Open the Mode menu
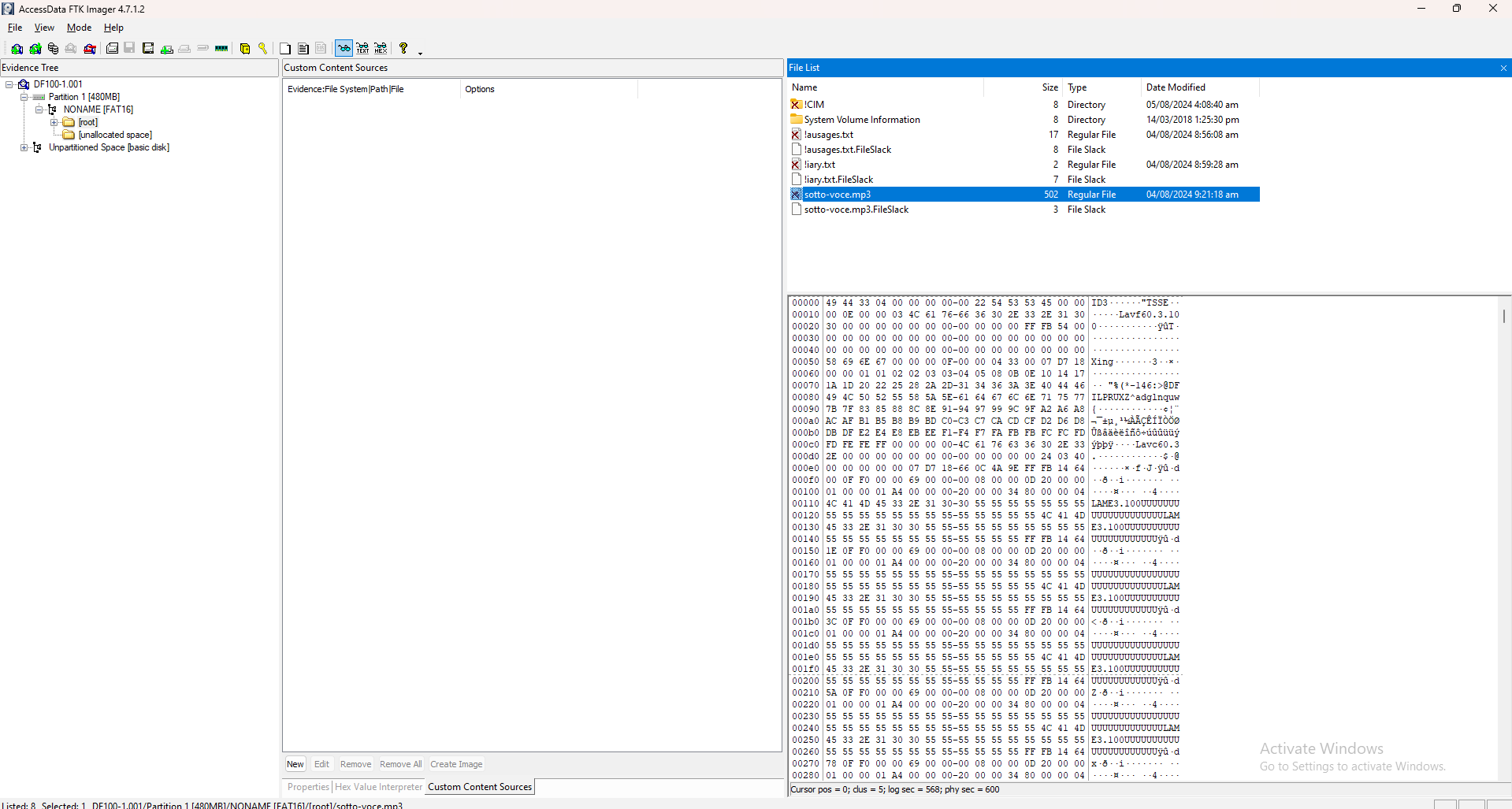The height and width of the screenshot is (809, 1512). 79,28
